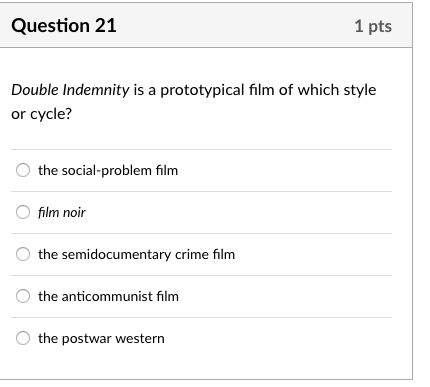Tick the postwar western radio button
Screen dimensions: 430x387
pos(23,338)
